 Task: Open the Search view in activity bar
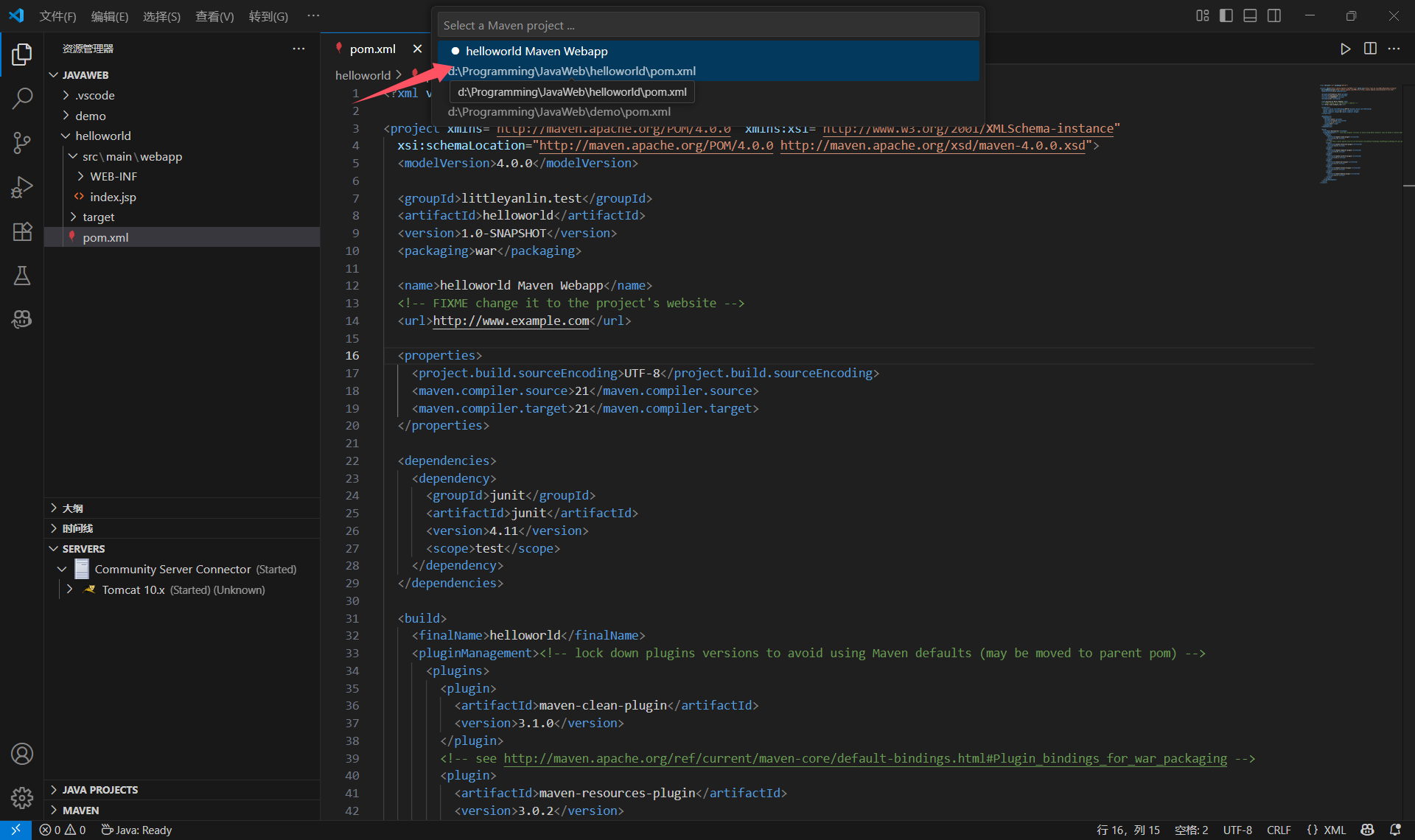coord(22,98)
